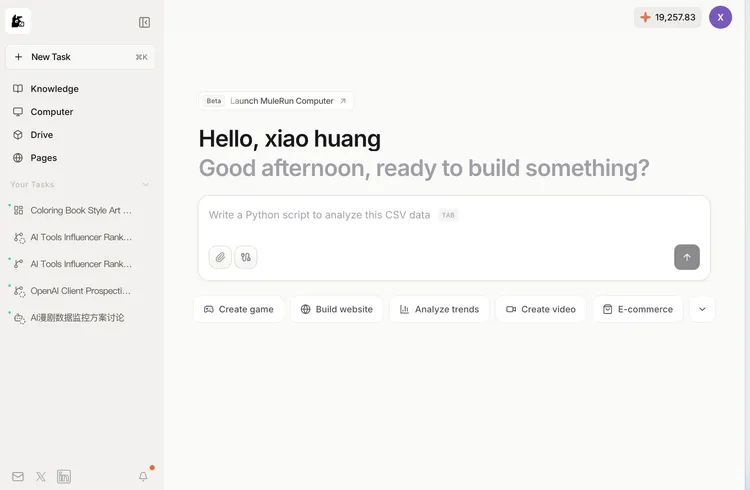The image size is (750, 490).
Task: Expand more suggestion categories chevron
Action: click(x=702, y=309)
